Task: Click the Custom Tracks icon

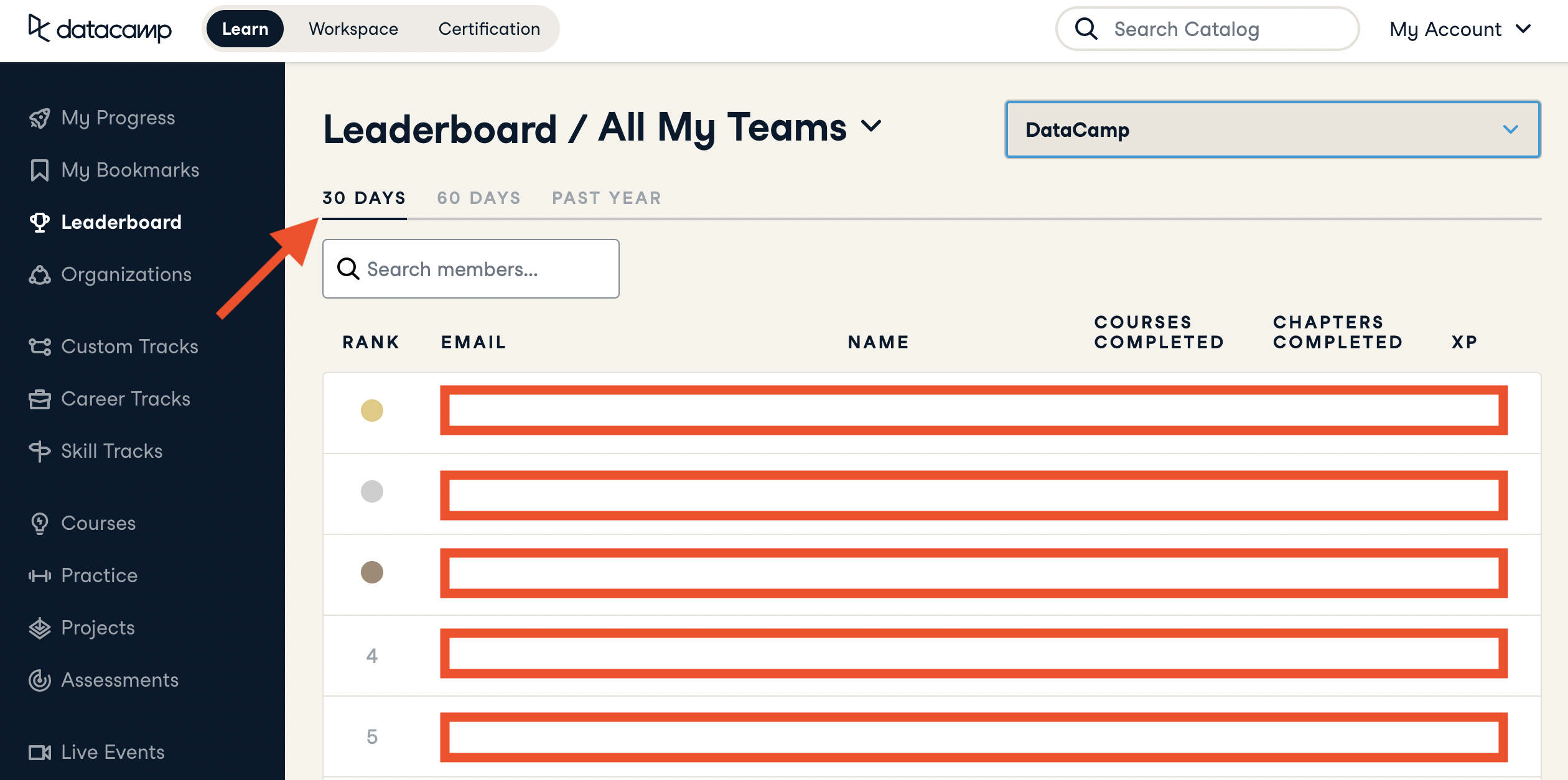Action: [x=40, y=347]
